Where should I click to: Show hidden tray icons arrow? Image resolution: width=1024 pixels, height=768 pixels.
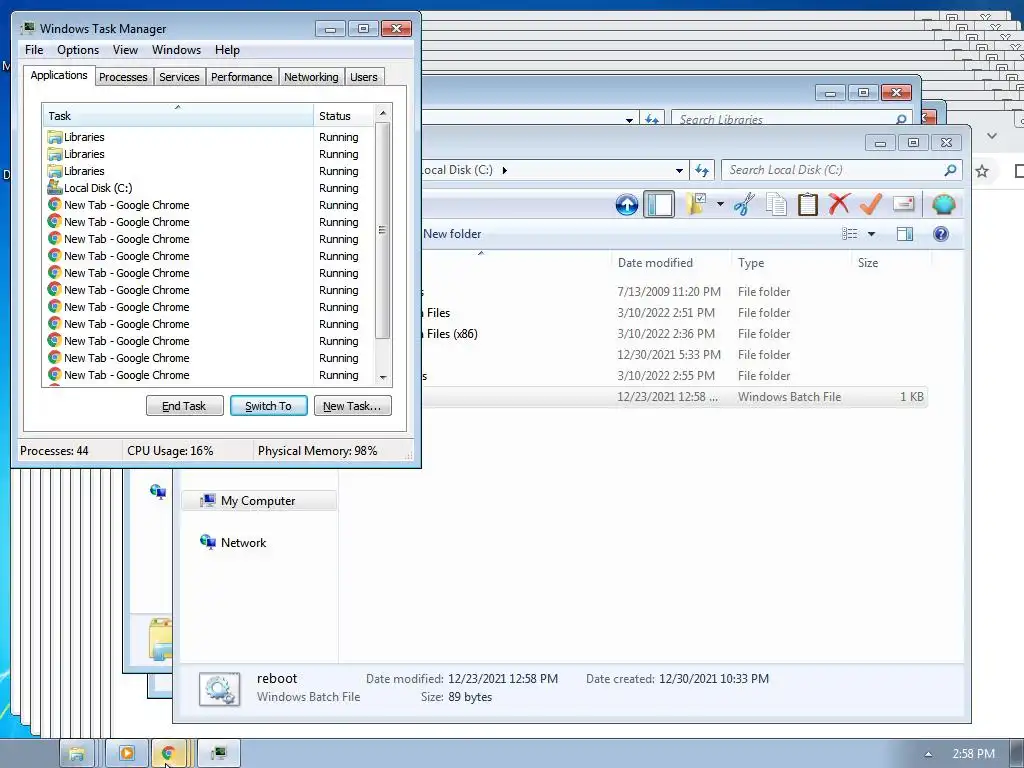point(928,754)
